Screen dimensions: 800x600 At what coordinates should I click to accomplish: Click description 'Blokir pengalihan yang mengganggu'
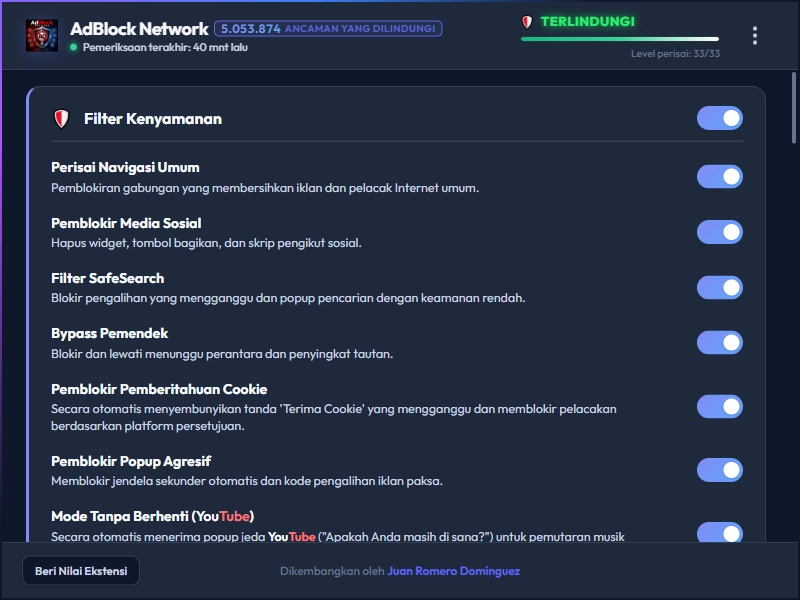point(288,298)
